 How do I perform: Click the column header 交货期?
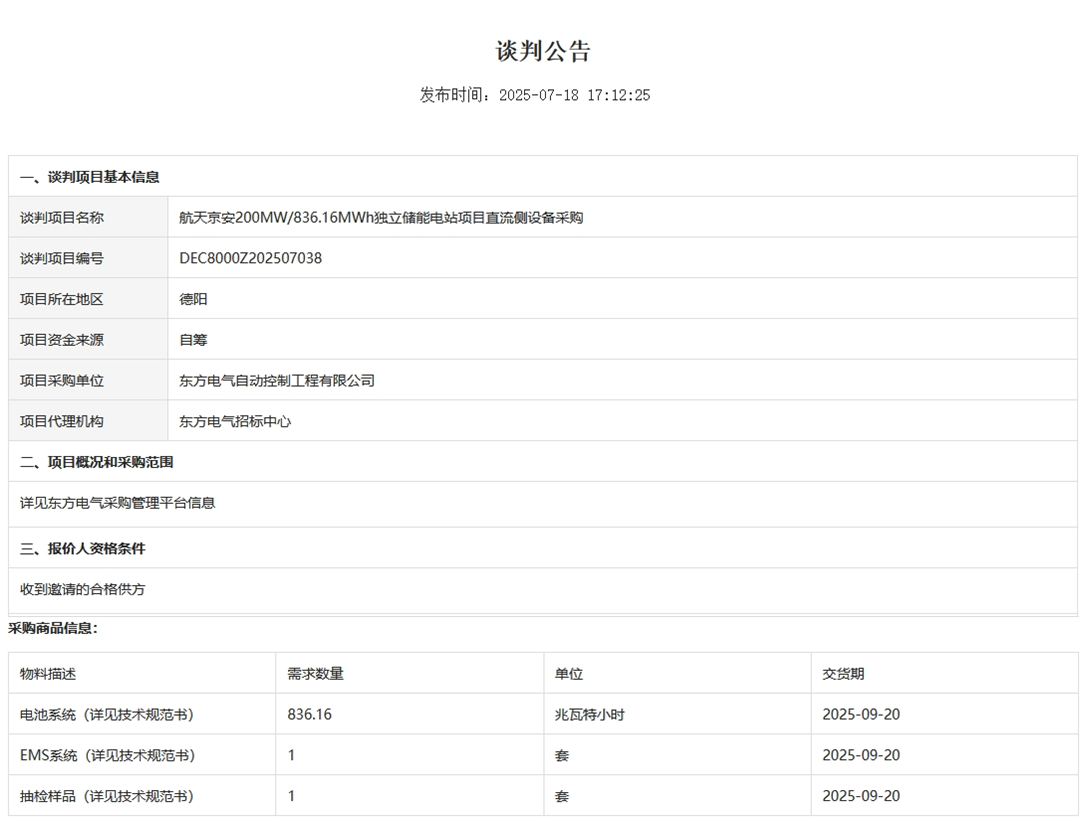(x=843, y=674)
